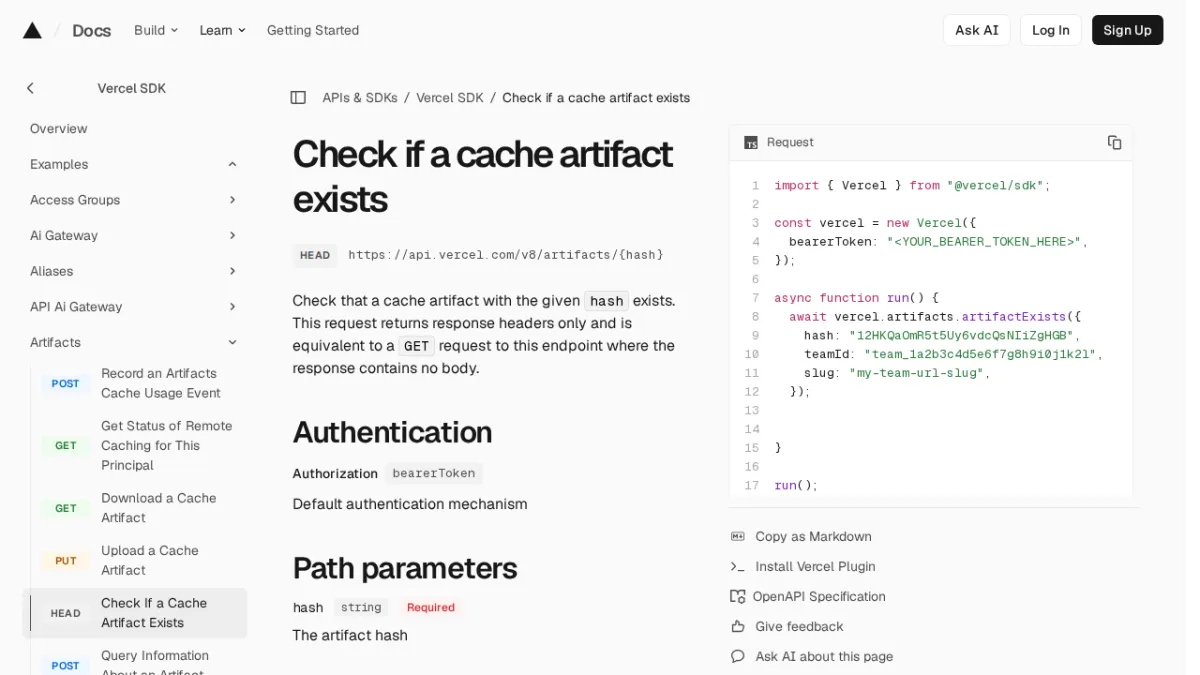This screenshot has width=1200, height=675.
Task: Click the endpoint URL text
Action: [x=506, y=255]
